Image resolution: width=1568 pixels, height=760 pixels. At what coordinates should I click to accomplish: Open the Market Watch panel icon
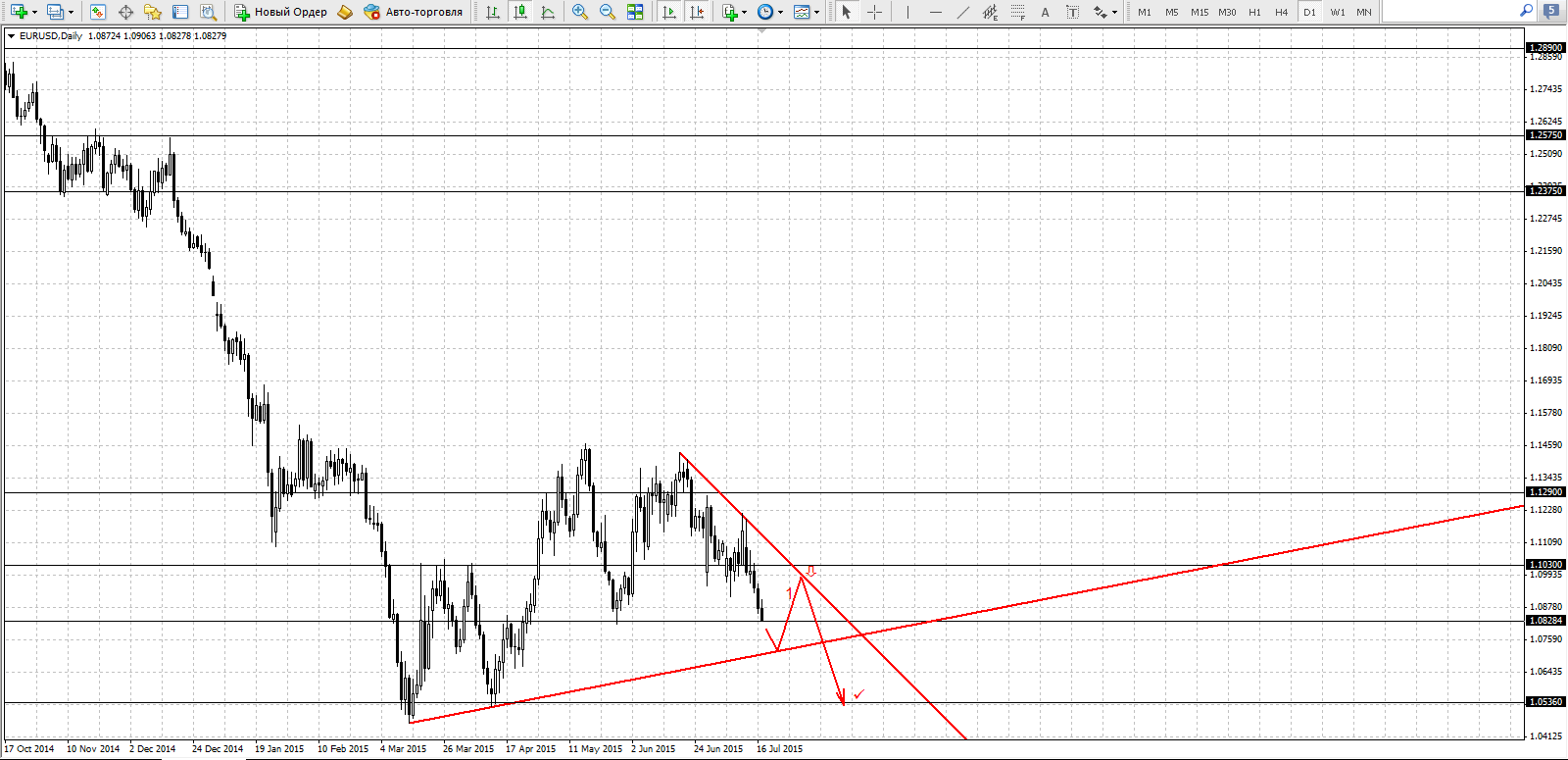pos(98,12)
